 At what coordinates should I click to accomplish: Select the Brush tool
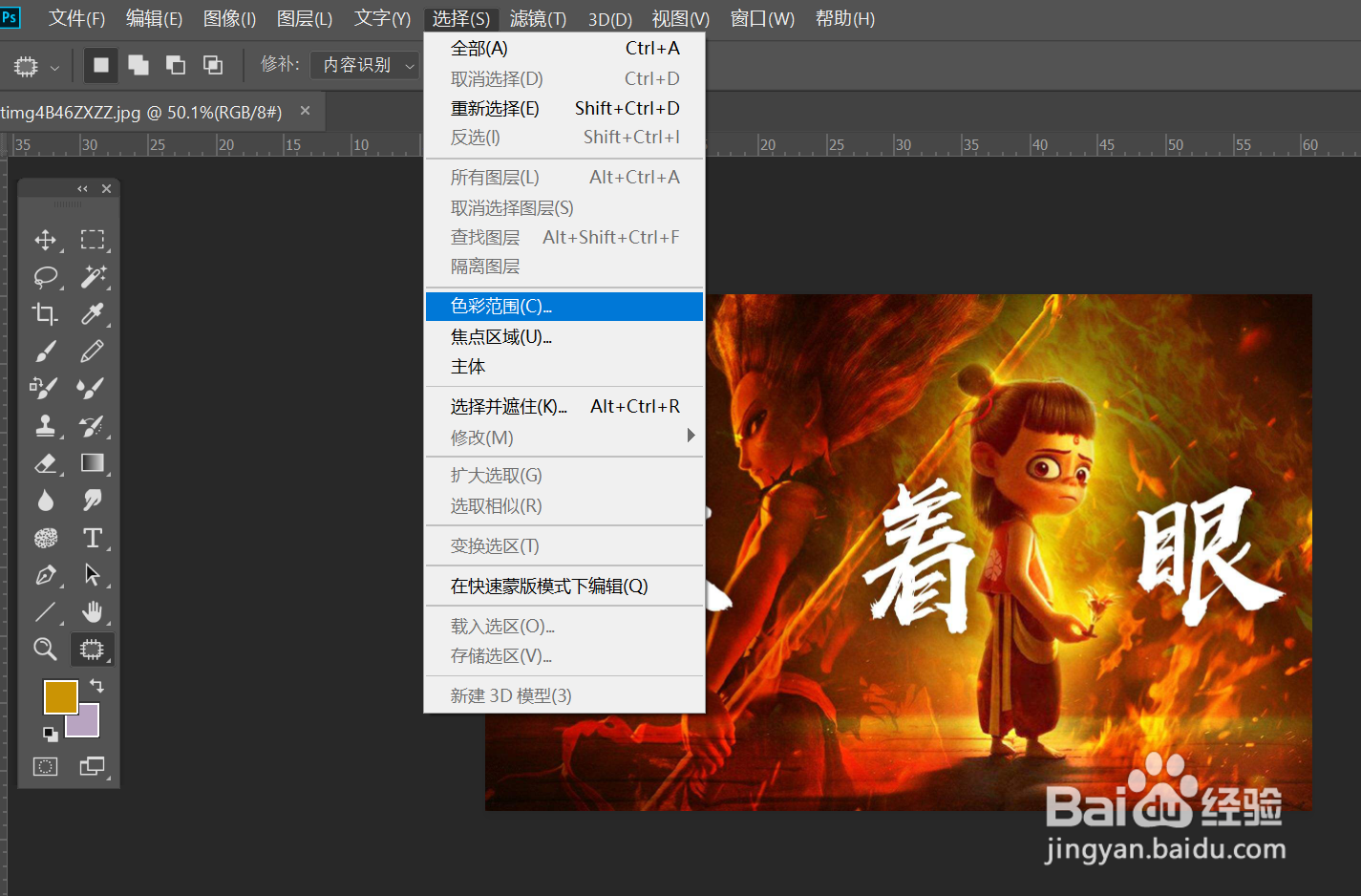45,351
